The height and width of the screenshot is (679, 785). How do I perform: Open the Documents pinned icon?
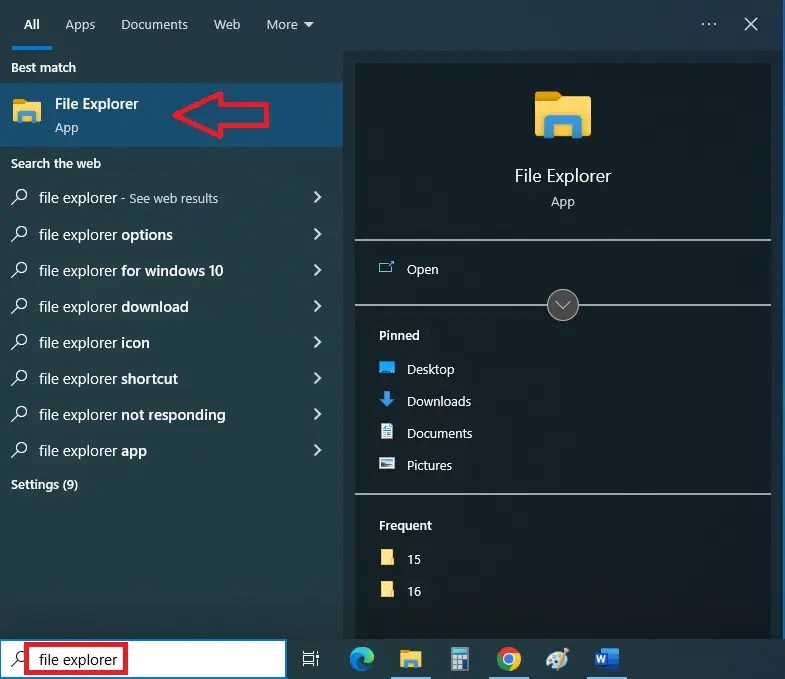(386, 431)
